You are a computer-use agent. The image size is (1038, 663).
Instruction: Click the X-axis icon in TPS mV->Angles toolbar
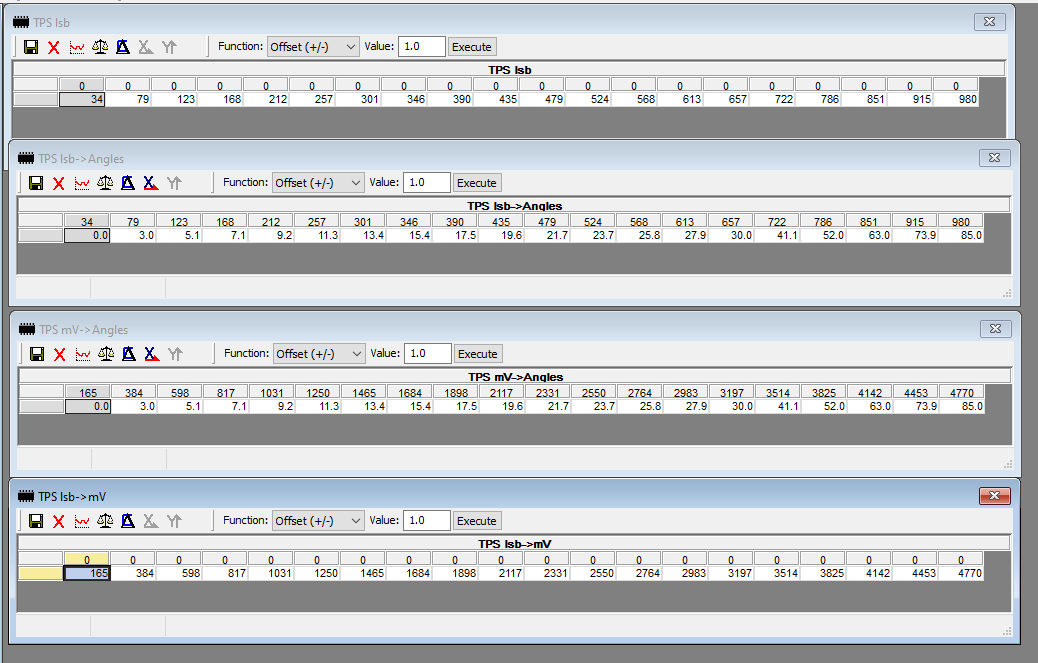tap(152, 354)
